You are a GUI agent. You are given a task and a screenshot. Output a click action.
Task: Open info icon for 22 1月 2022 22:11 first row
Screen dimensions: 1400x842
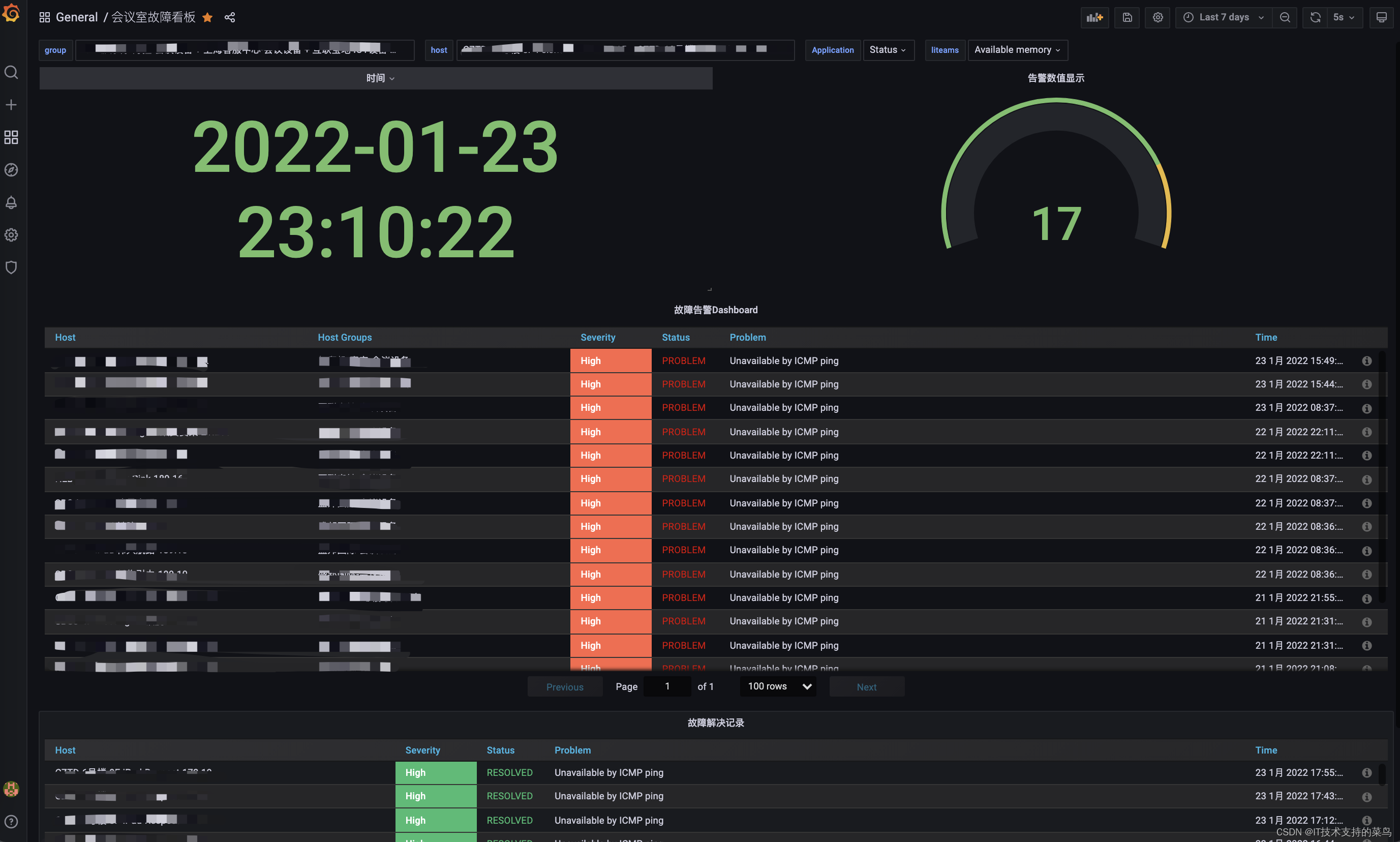point(1366,432)
